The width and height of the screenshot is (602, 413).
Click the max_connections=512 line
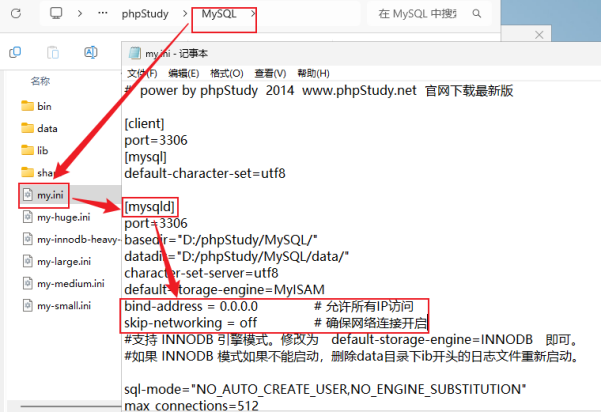192,406
